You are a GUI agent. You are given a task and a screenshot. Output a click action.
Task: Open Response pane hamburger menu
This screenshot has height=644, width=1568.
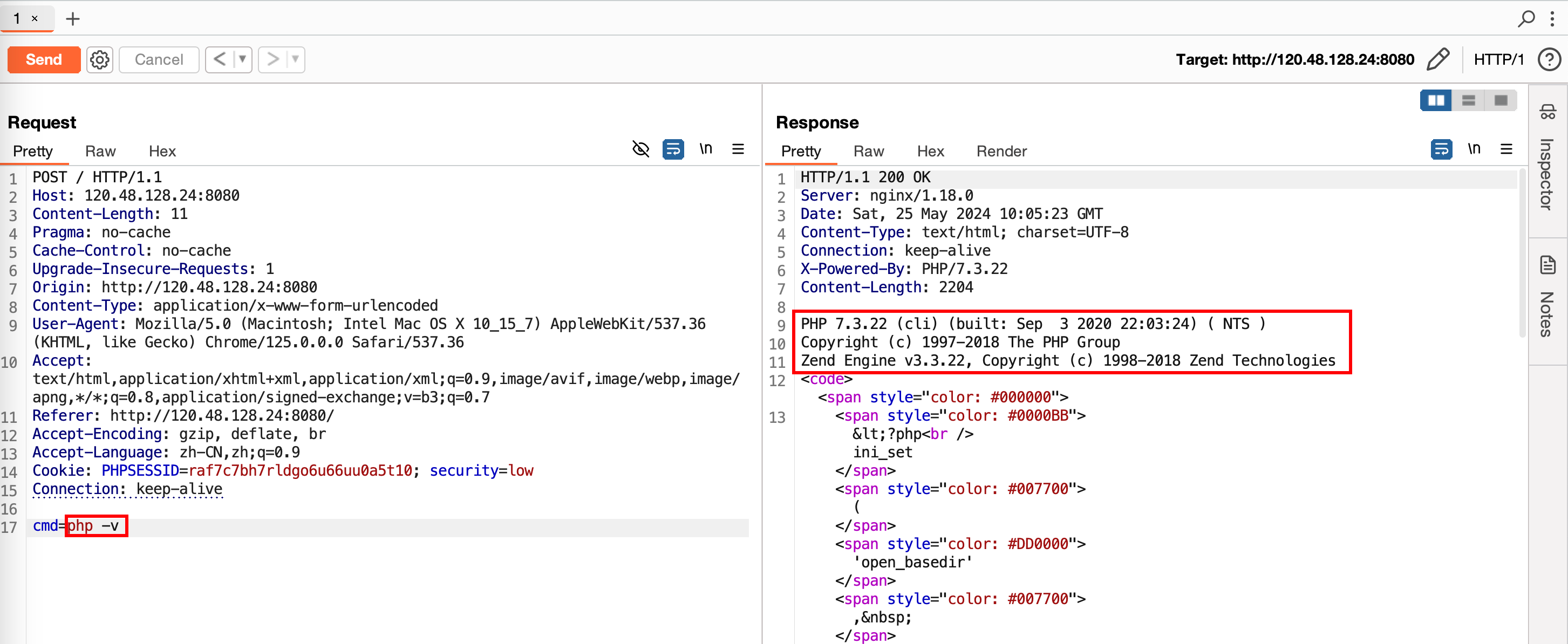pos(1506,149)
